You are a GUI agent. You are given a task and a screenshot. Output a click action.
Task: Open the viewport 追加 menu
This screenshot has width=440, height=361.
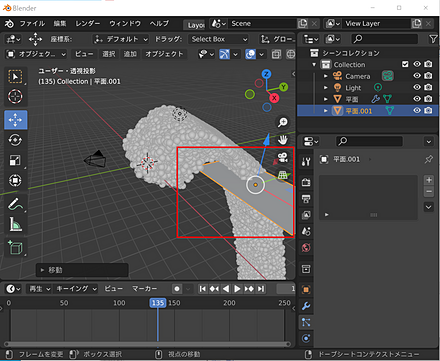[130, 54]
